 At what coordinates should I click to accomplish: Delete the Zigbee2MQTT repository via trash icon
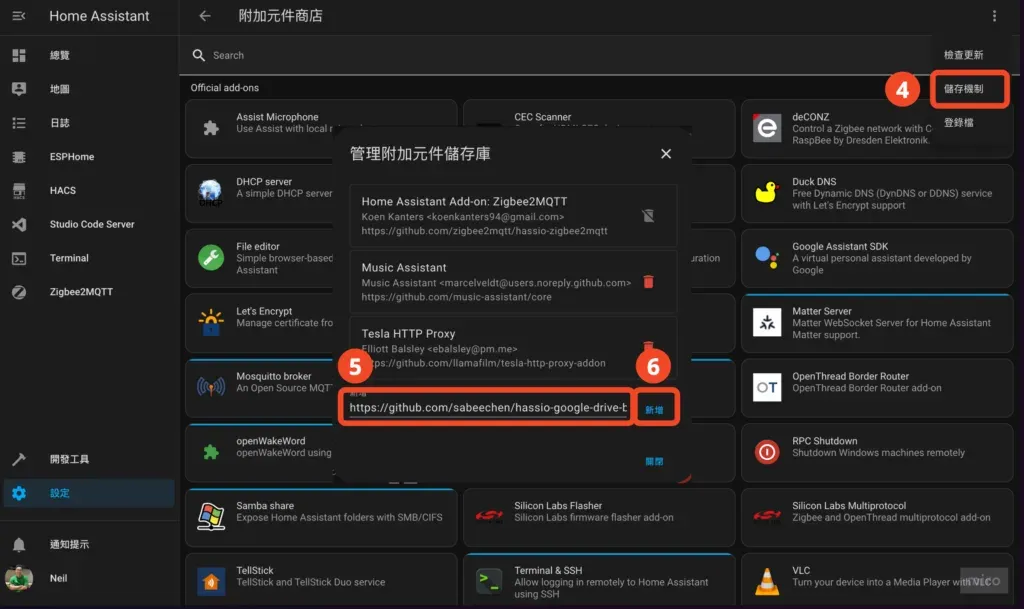pyautogui.click(x=649, y=214)
